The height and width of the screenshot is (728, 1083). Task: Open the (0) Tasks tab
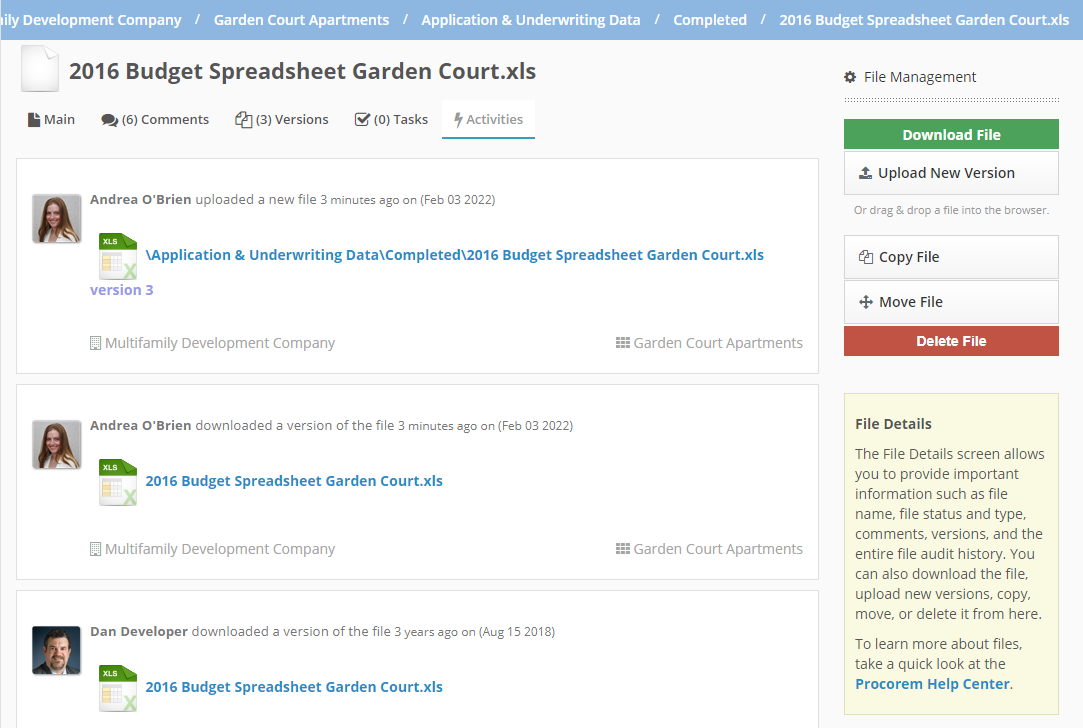(391, 119)
